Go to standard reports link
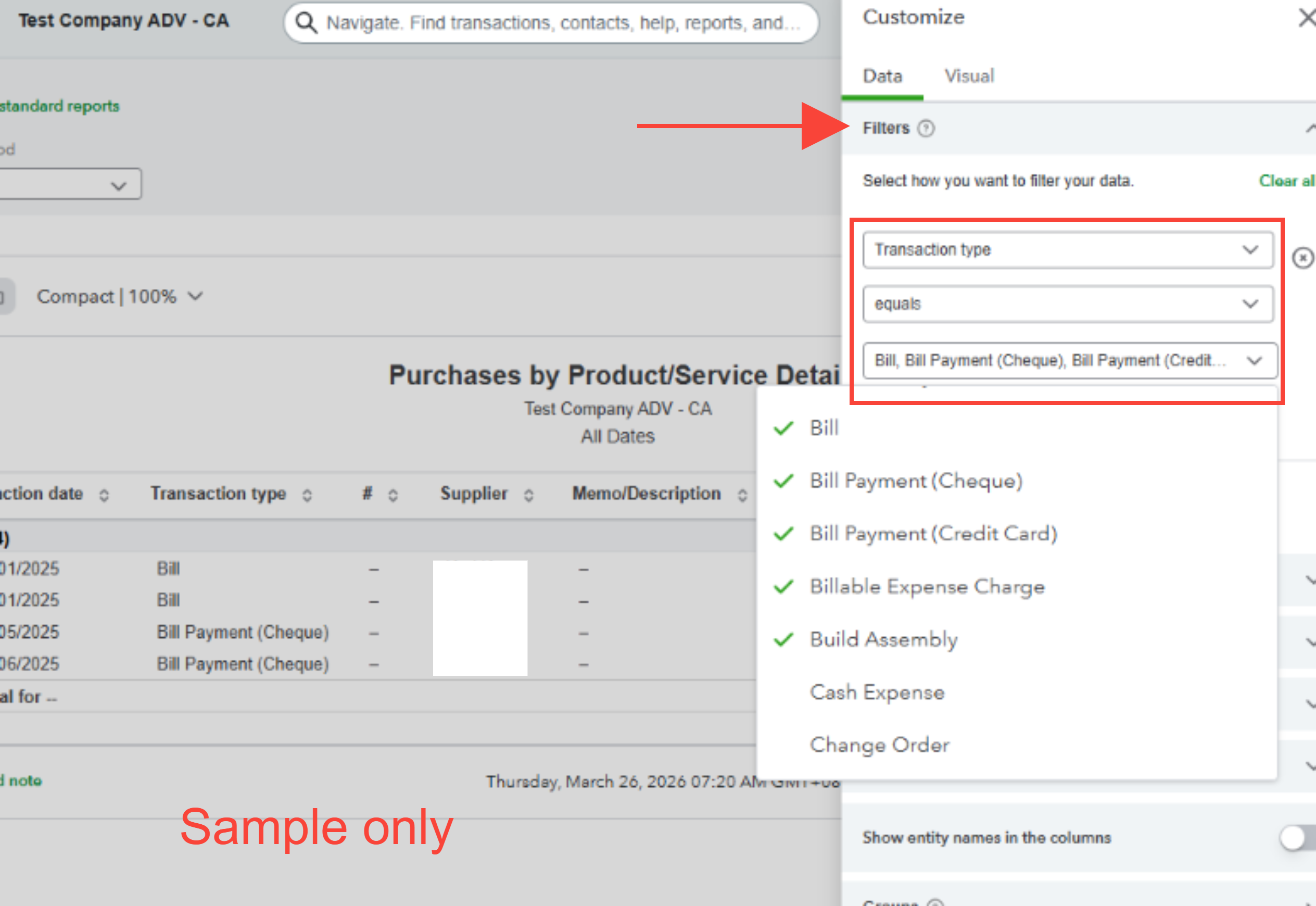Screen dimensions: 1316x906 pyautogui.click(x=59, y=106)
